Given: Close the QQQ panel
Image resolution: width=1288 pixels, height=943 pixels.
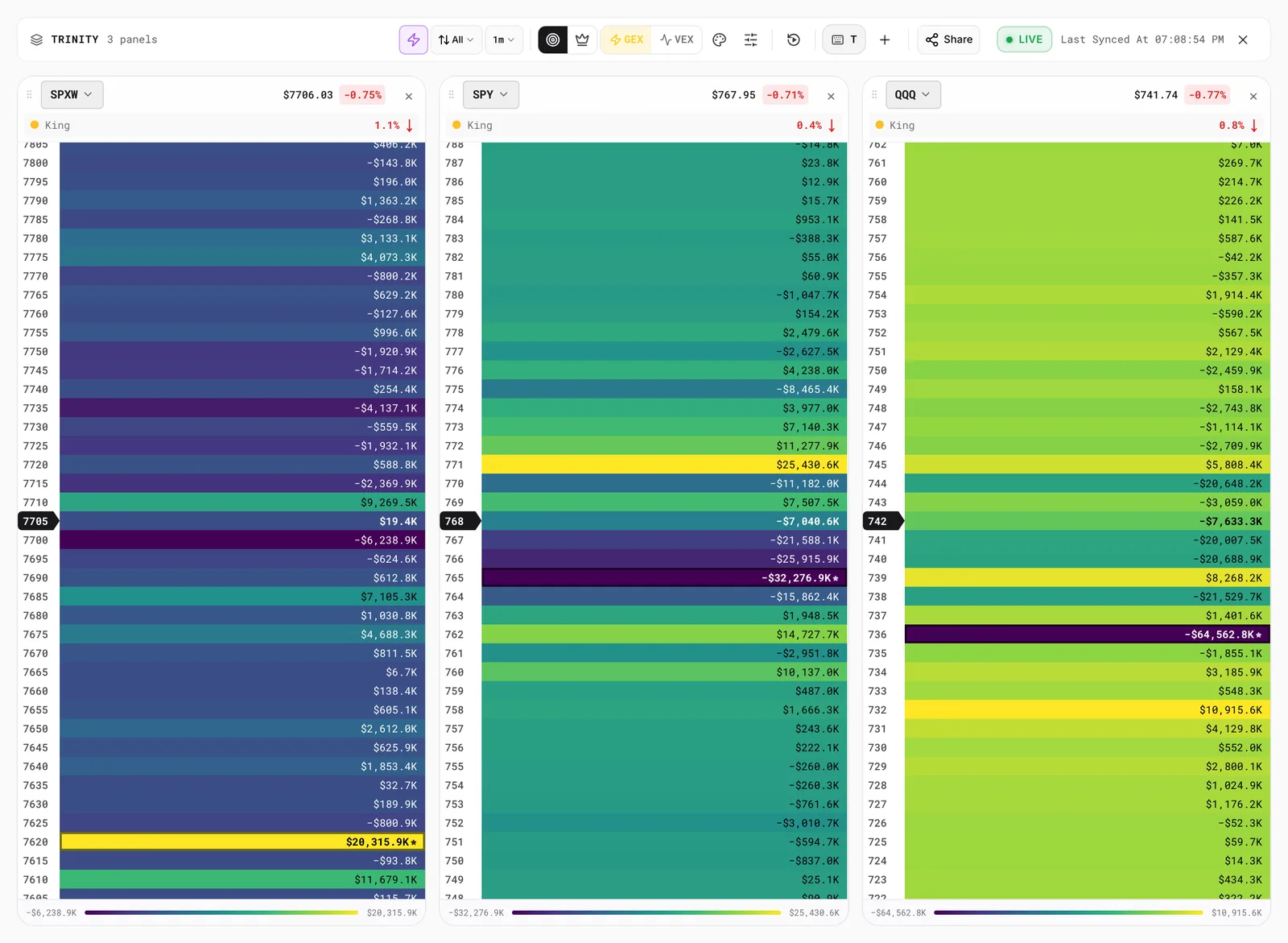Looking at the screenshot, I should (x=1253, y=96).
